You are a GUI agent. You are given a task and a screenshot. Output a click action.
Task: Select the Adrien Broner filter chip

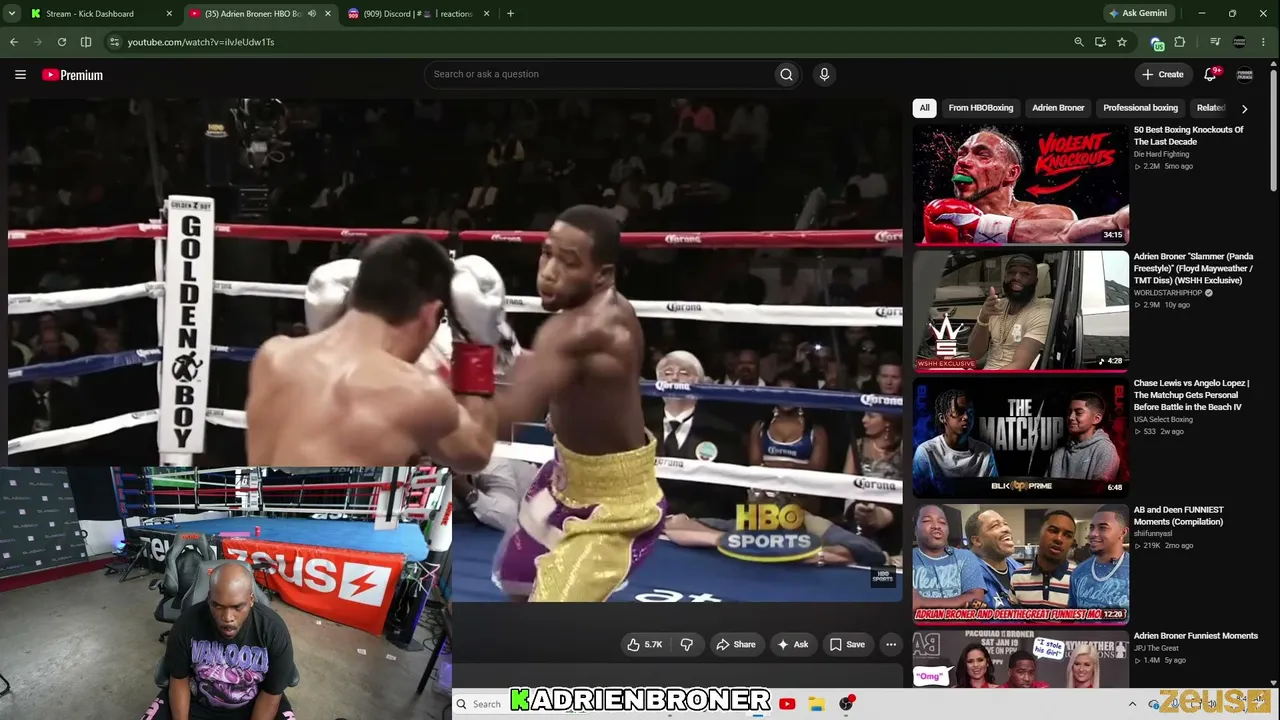click(1058, 108)
